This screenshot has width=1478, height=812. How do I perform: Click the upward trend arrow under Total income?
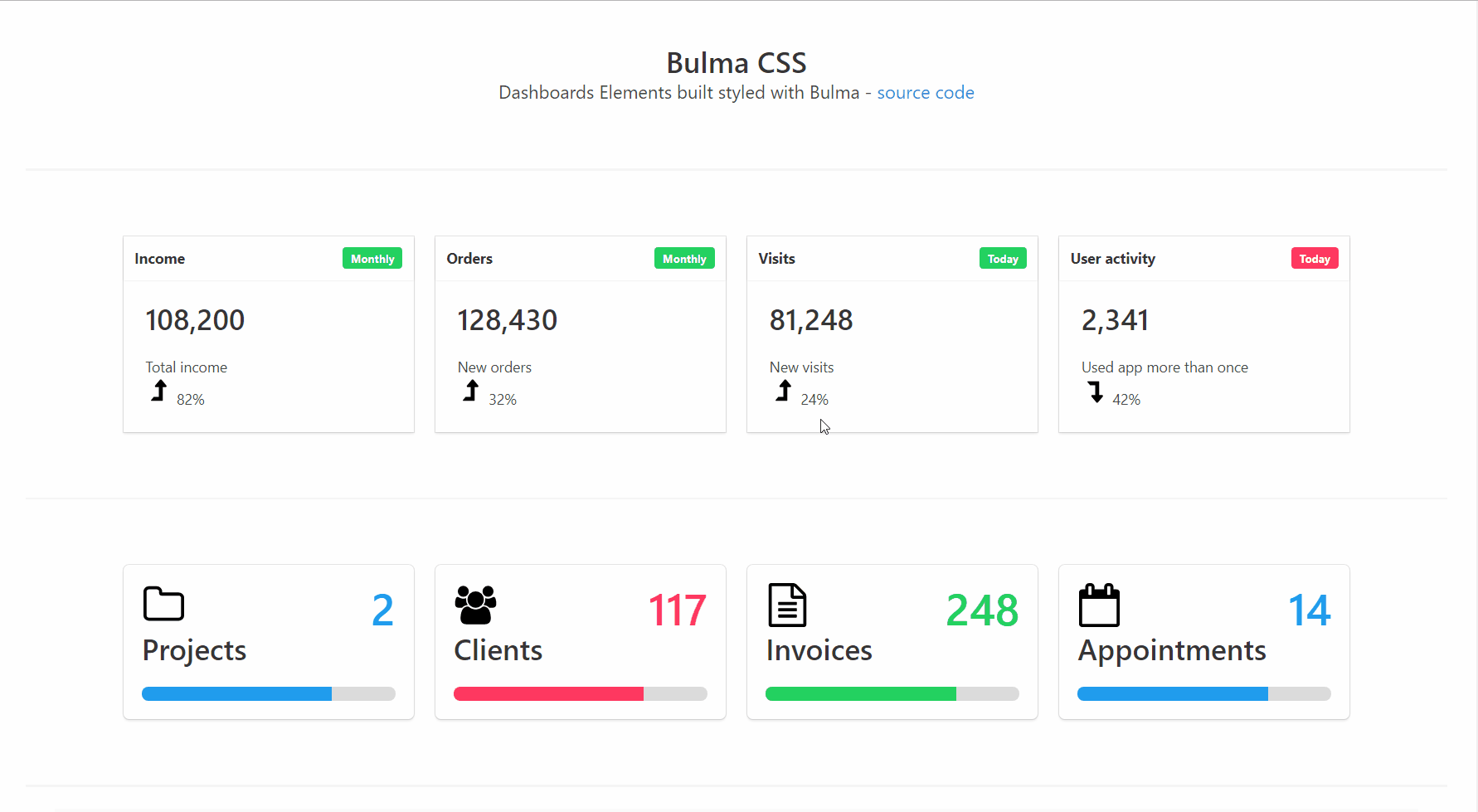(x=158, y=391)
